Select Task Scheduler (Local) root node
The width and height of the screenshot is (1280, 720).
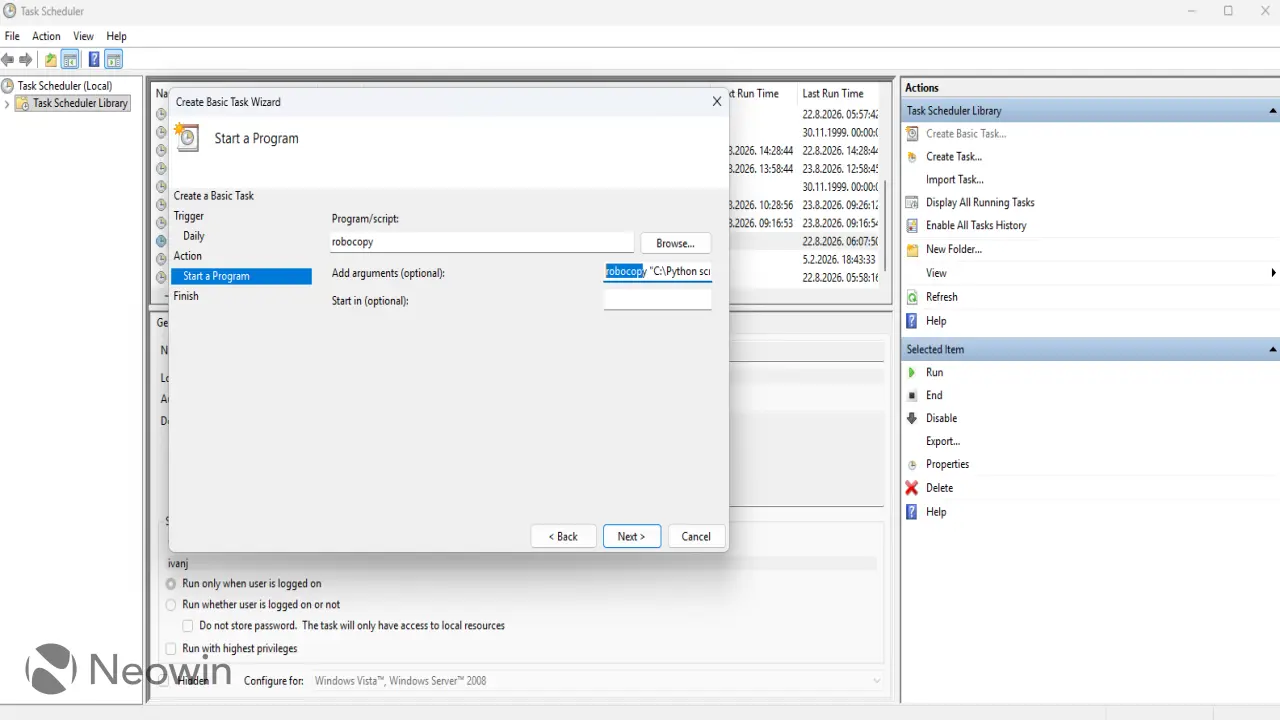[x=65, y=86]
